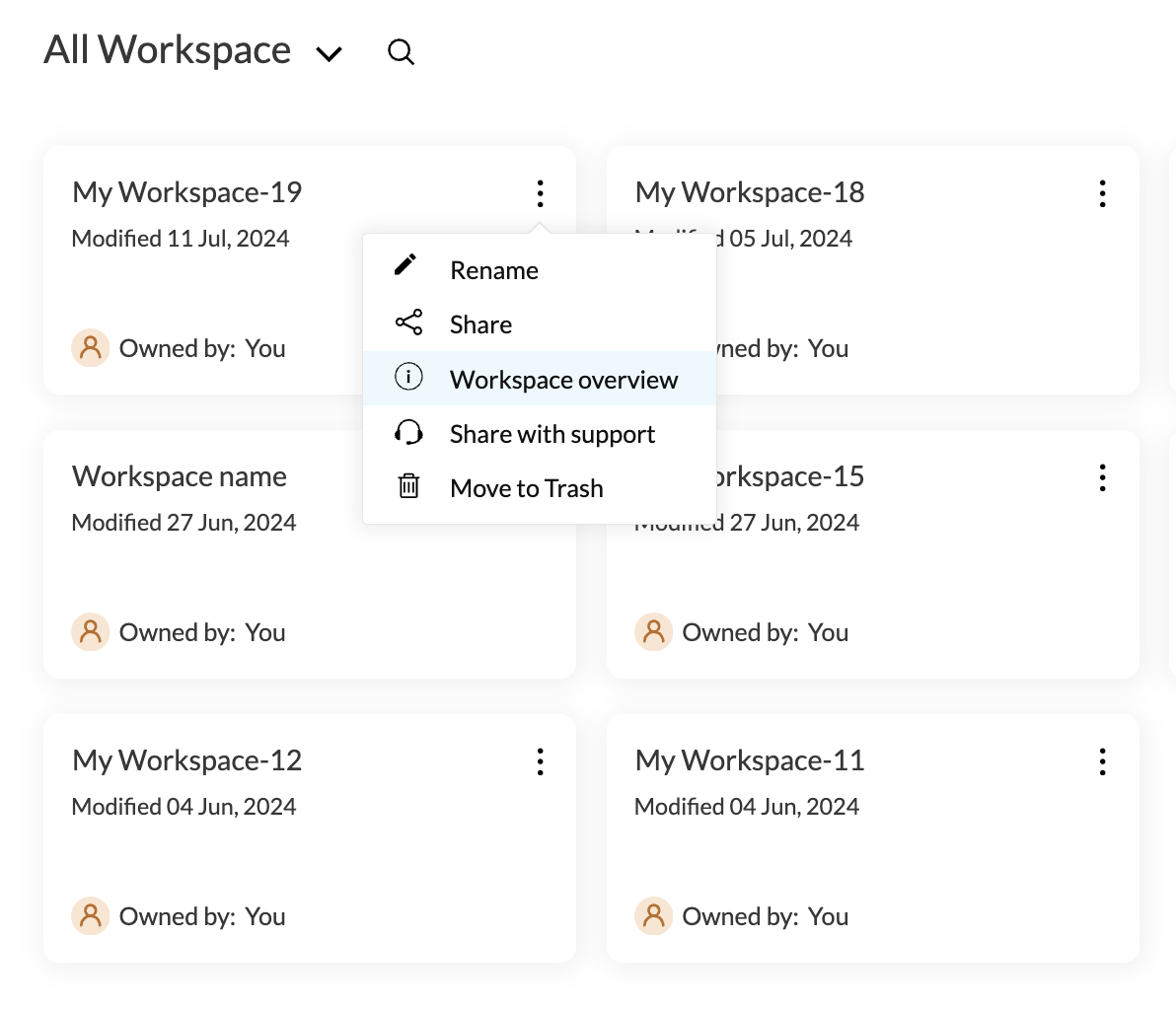Screen dimensions: 1176x1010
Task: Click owner avatar on My Workspace-12
Action: tap(91, 916)
